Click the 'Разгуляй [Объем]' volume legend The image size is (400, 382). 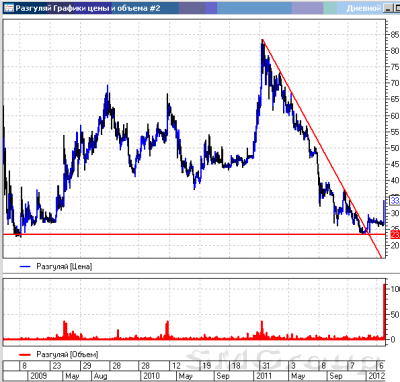[x=67, y=354]
